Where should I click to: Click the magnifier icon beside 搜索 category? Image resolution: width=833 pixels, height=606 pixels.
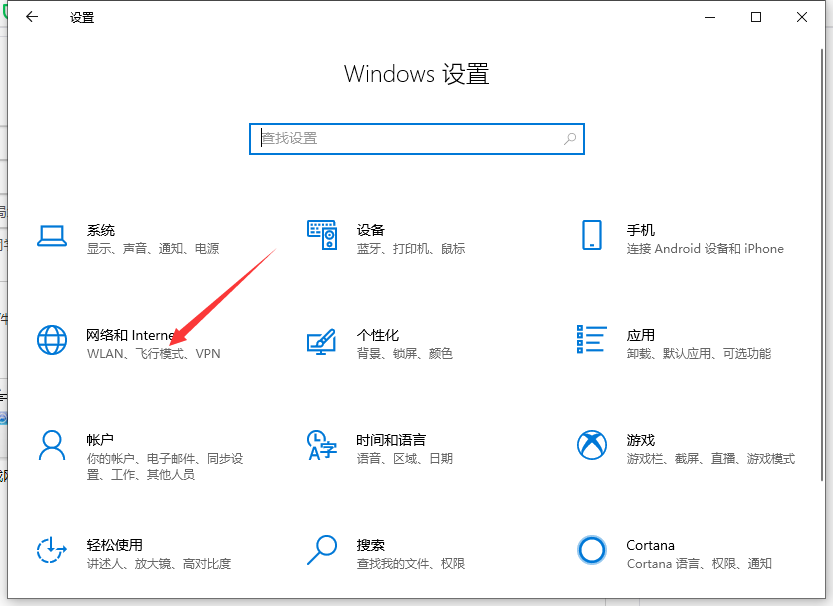point(321,550)
